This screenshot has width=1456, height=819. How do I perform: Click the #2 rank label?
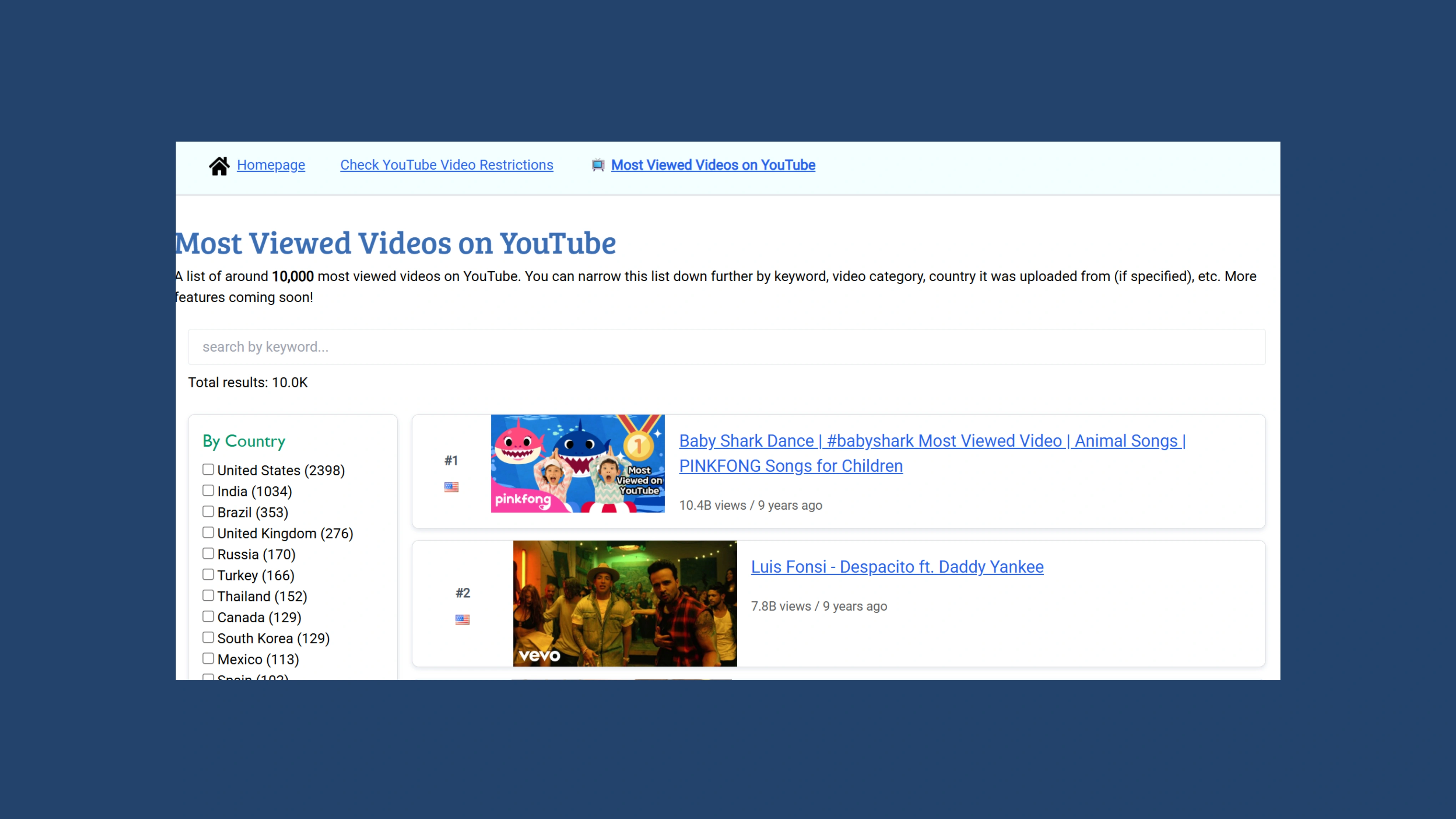click(463, 593)
